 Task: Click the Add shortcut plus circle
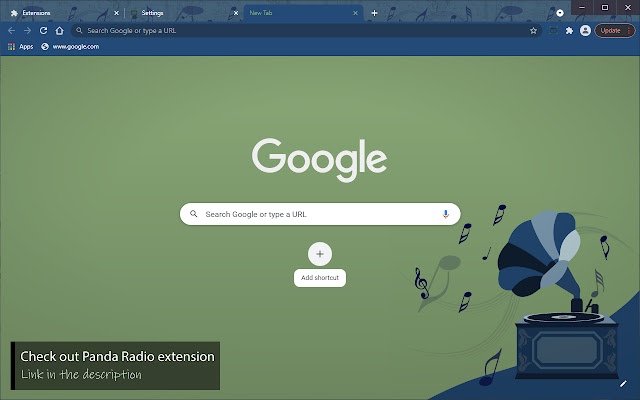coord(320,254)
